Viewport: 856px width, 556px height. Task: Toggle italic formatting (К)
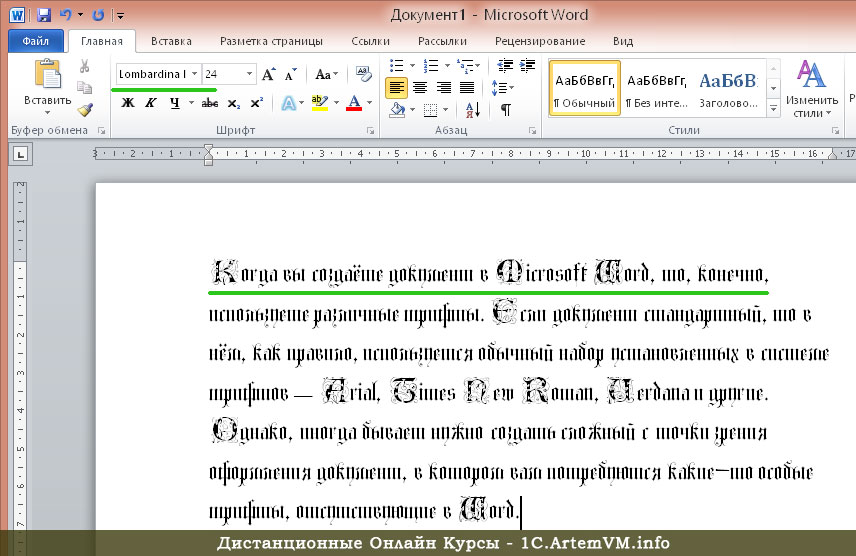151,103
